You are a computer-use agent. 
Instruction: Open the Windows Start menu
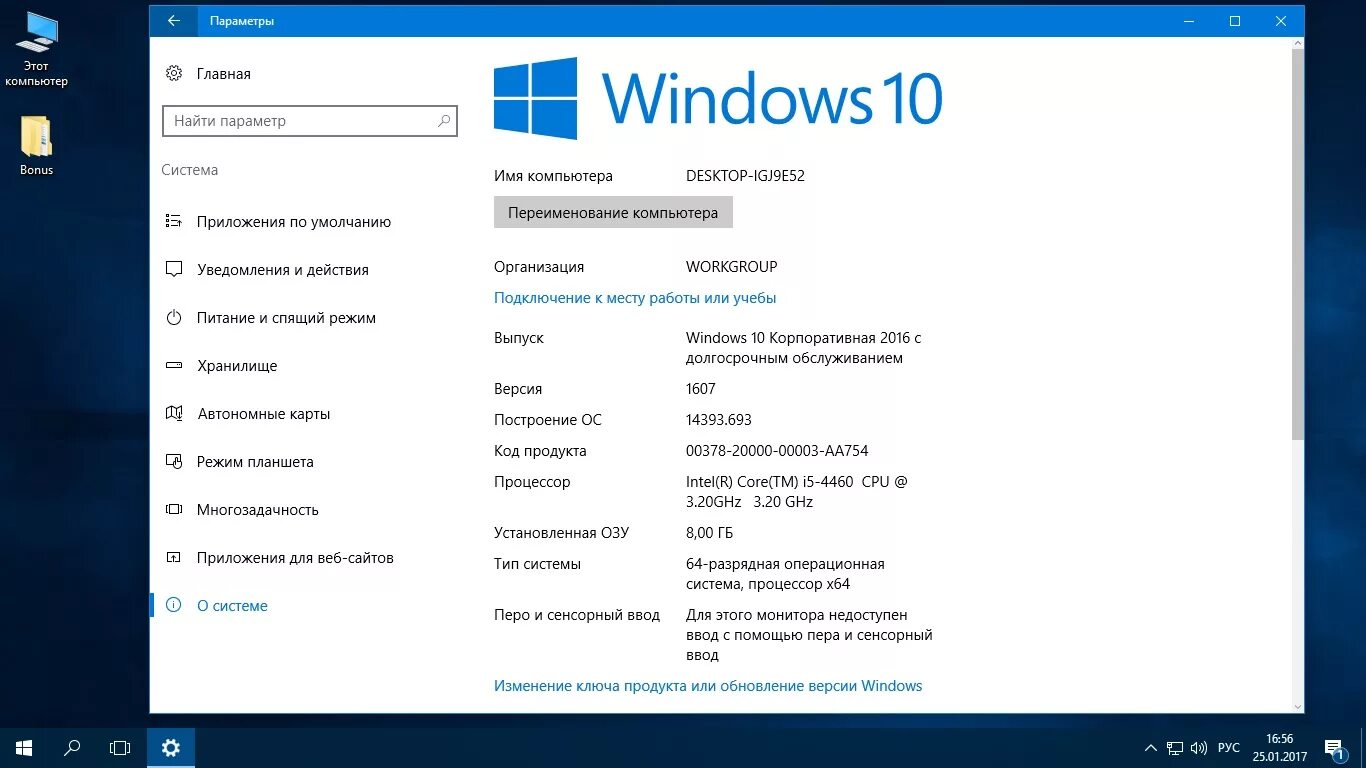tap(24, 747)
